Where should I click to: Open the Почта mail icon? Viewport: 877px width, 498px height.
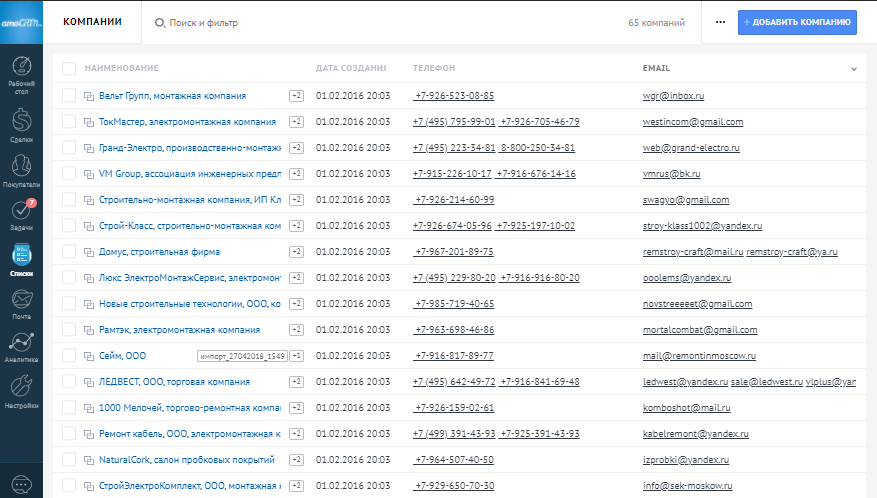21,302
